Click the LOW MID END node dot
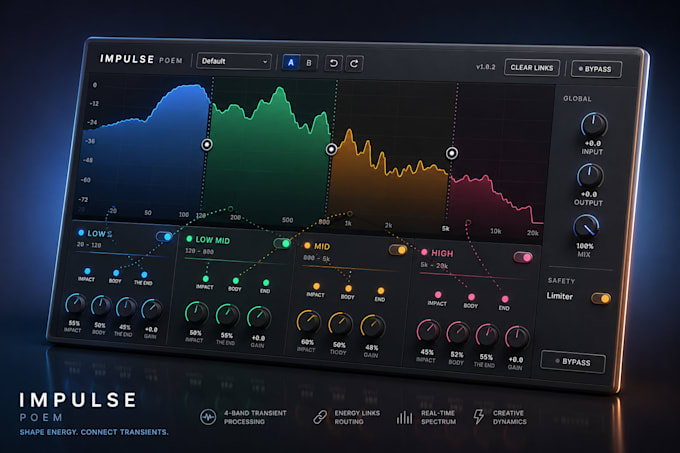Screen dimensions: 680x453 [x=266, y=283]
